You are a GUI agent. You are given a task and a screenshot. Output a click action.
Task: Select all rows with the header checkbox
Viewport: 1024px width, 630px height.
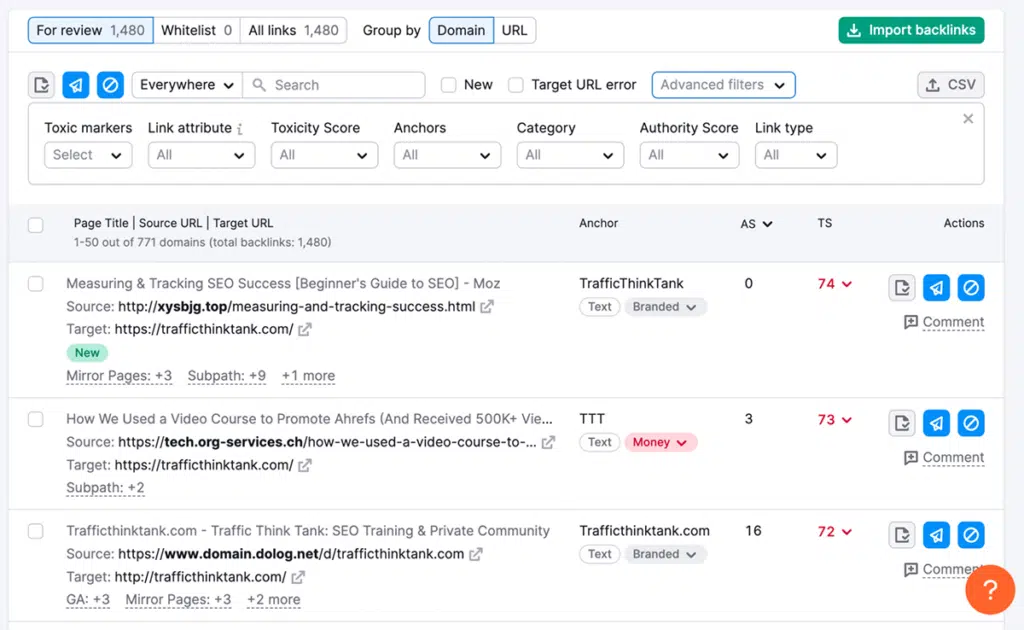point(36,224)
